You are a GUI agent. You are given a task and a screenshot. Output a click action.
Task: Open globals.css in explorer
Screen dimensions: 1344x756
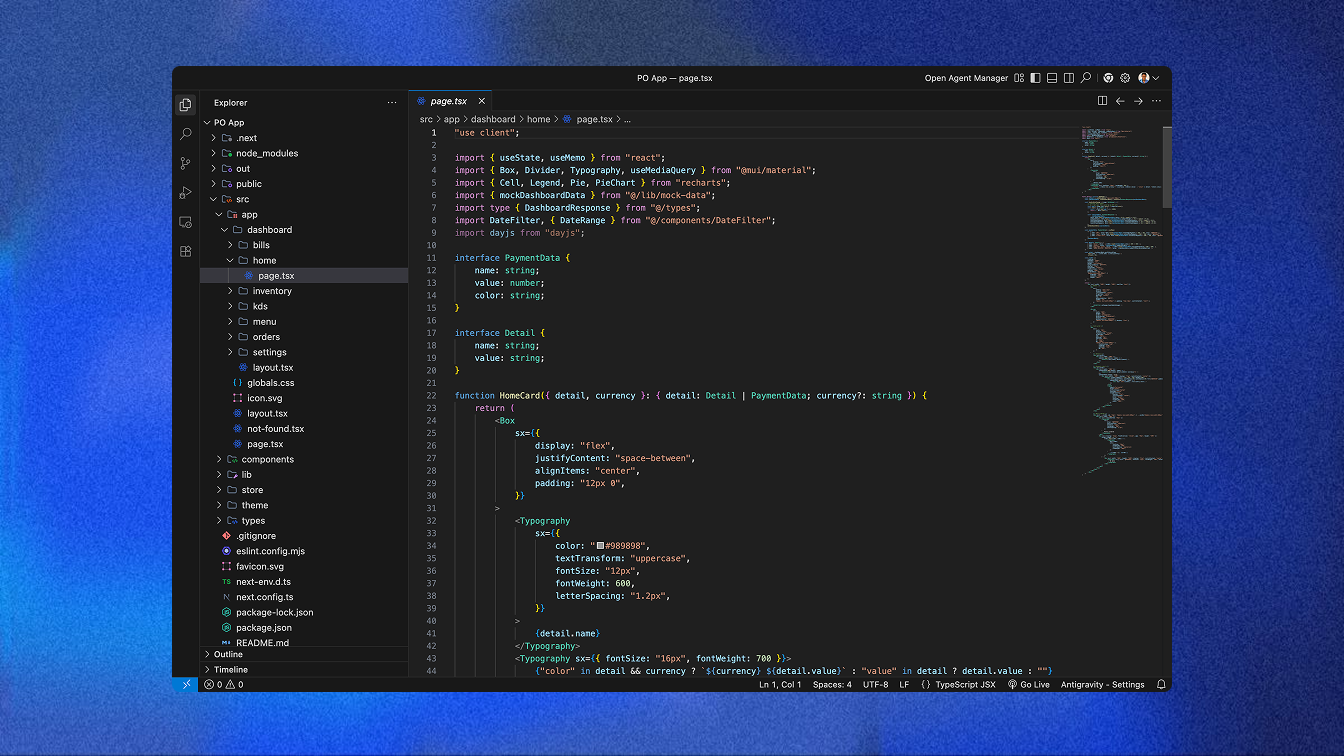(x=304, y=383)
